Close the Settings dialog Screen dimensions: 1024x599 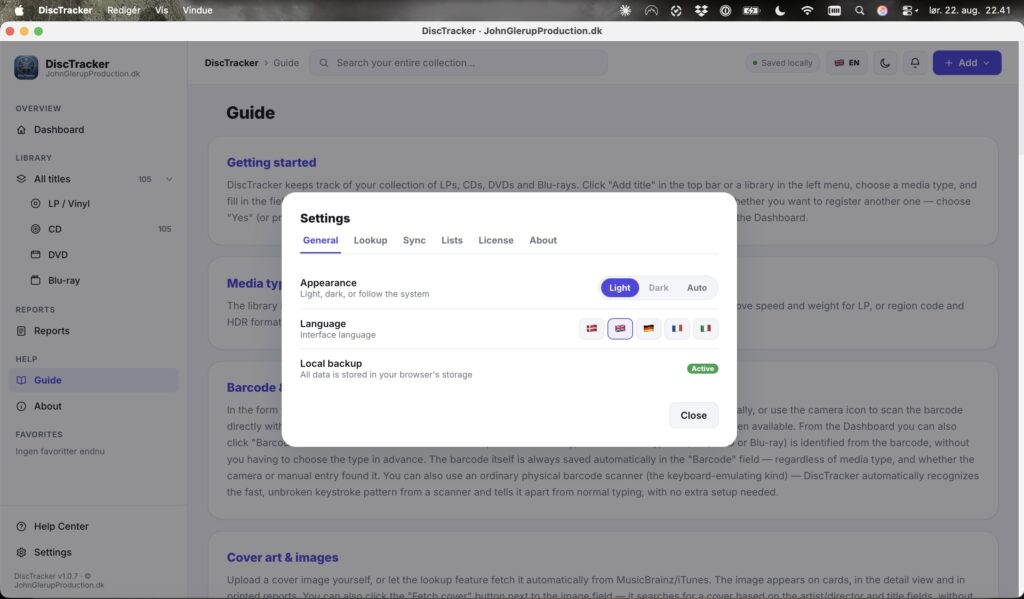click(x=694, y=415)
